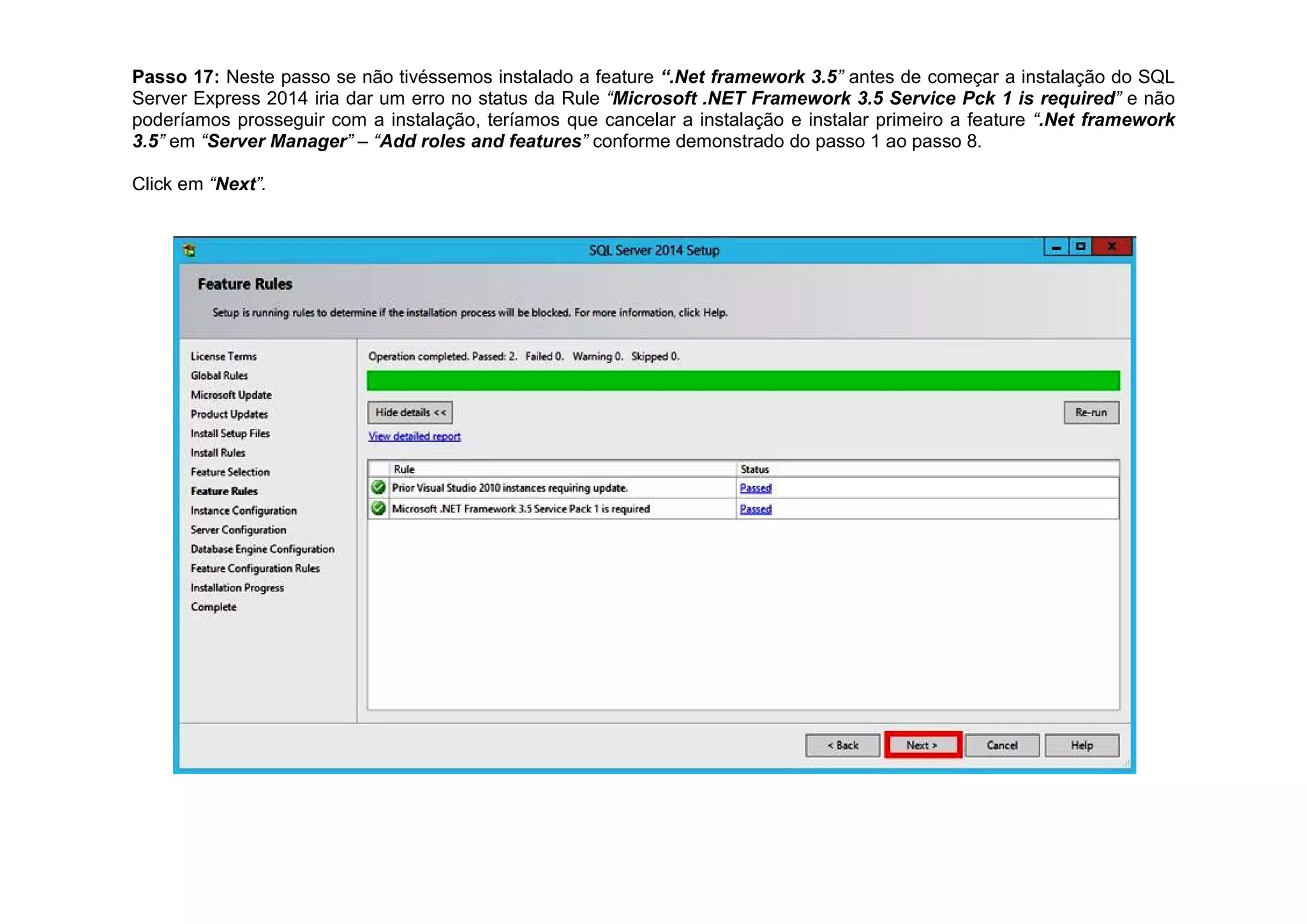The image size is (1307, 924).
Task: Cancel the setup wizard
Action: [1002, 745]
